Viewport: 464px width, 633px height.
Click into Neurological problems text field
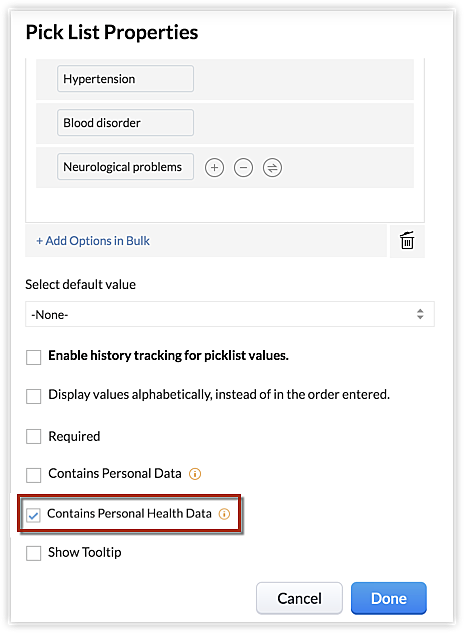pyautogui.click(x=125, y=166)
